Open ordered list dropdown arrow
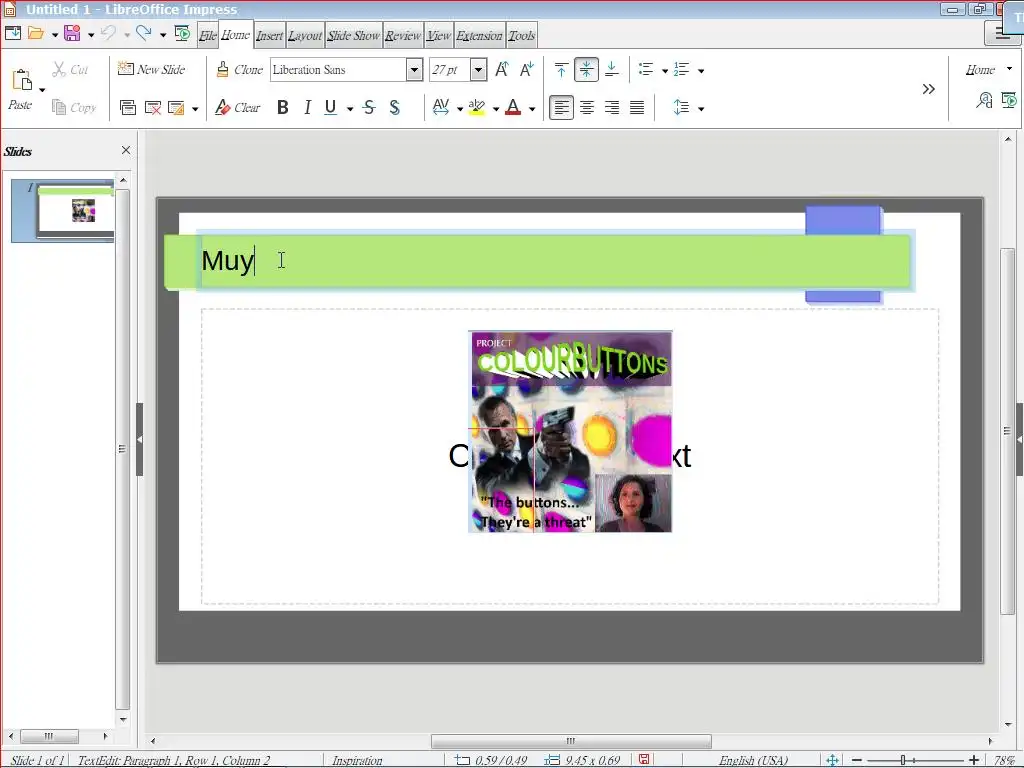The width and height of the screenshot is (1024, 768). [701, 71]
